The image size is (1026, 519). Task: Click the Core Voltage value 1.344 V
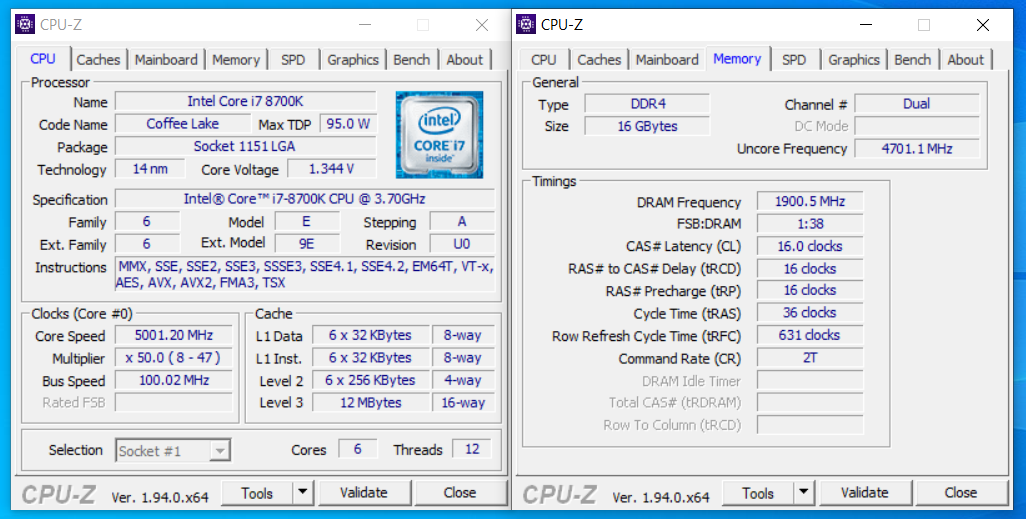click(332, 169)
